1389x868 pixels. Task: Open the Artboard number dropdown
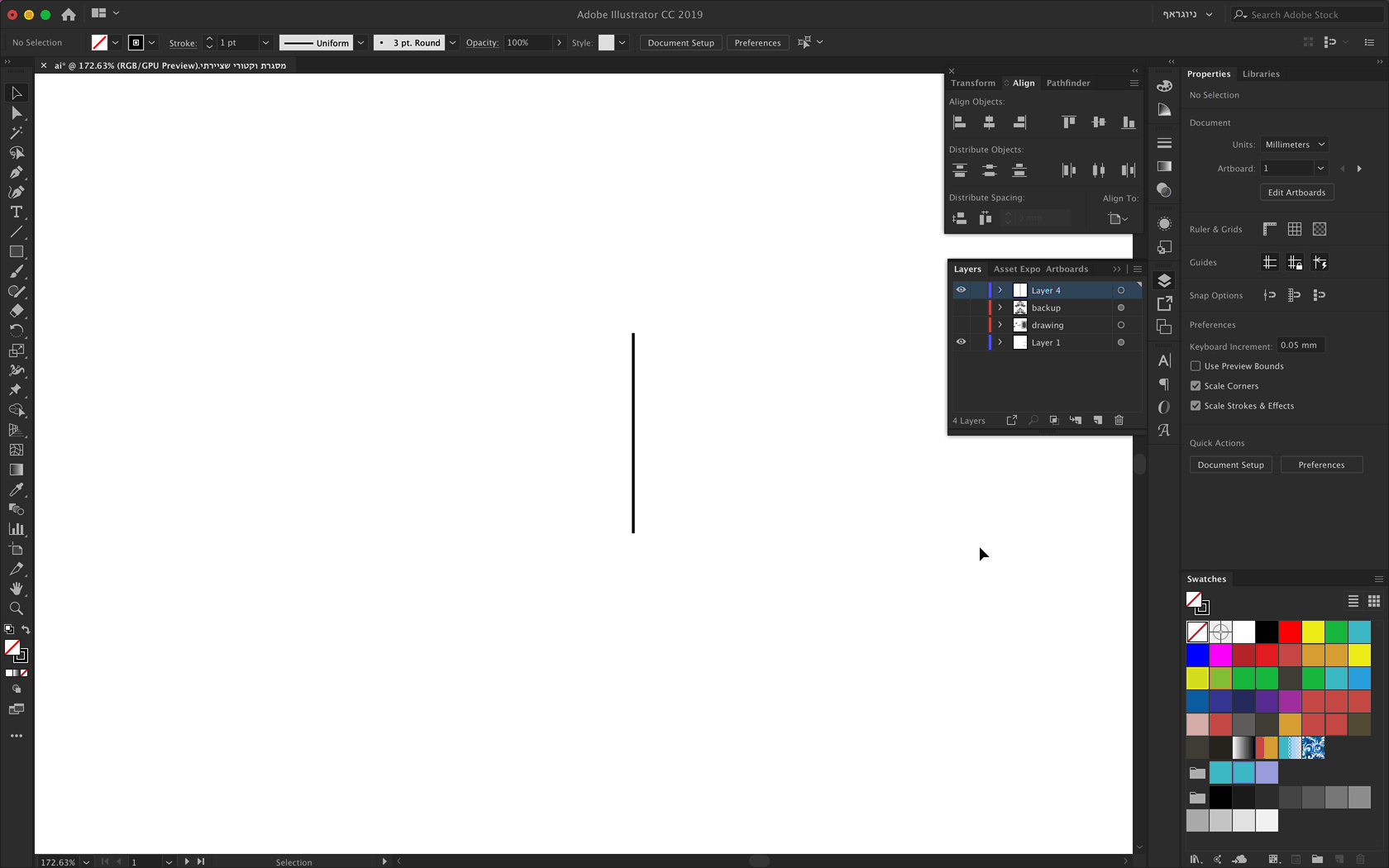pos(1320,169)
